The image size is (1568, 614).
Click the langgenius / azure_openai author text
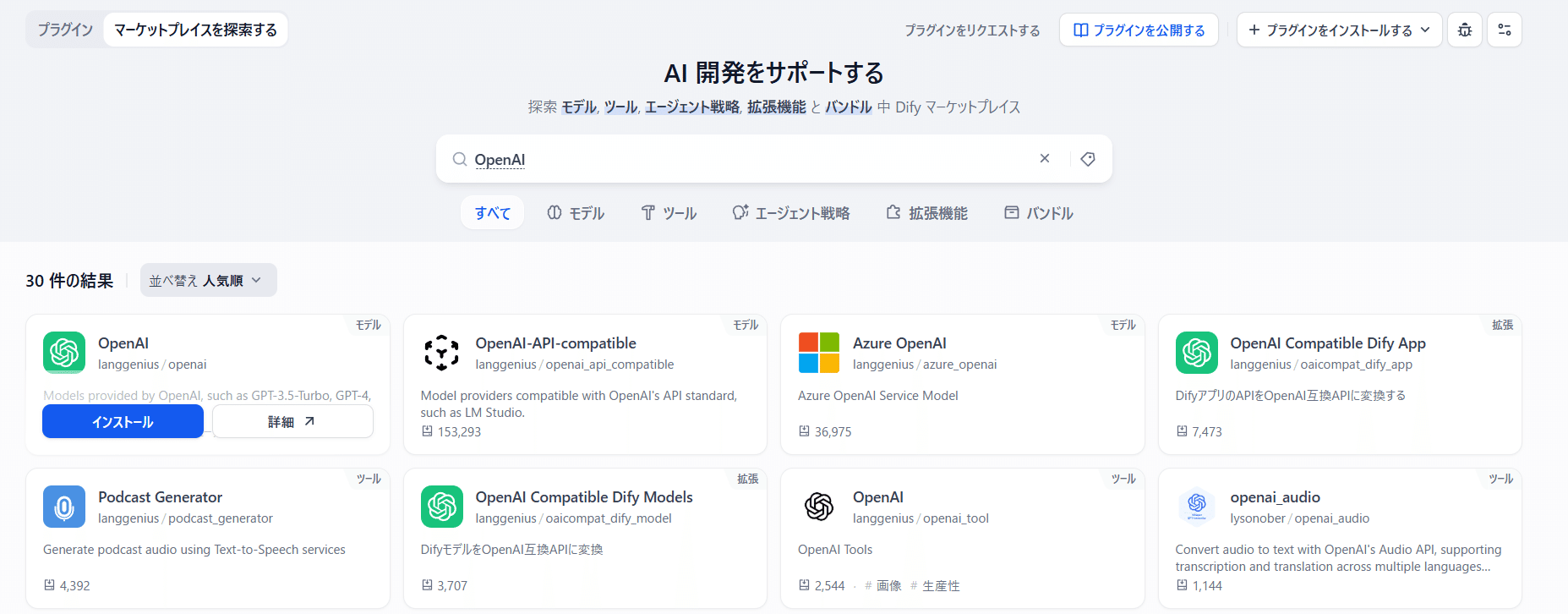coord(925,365)
